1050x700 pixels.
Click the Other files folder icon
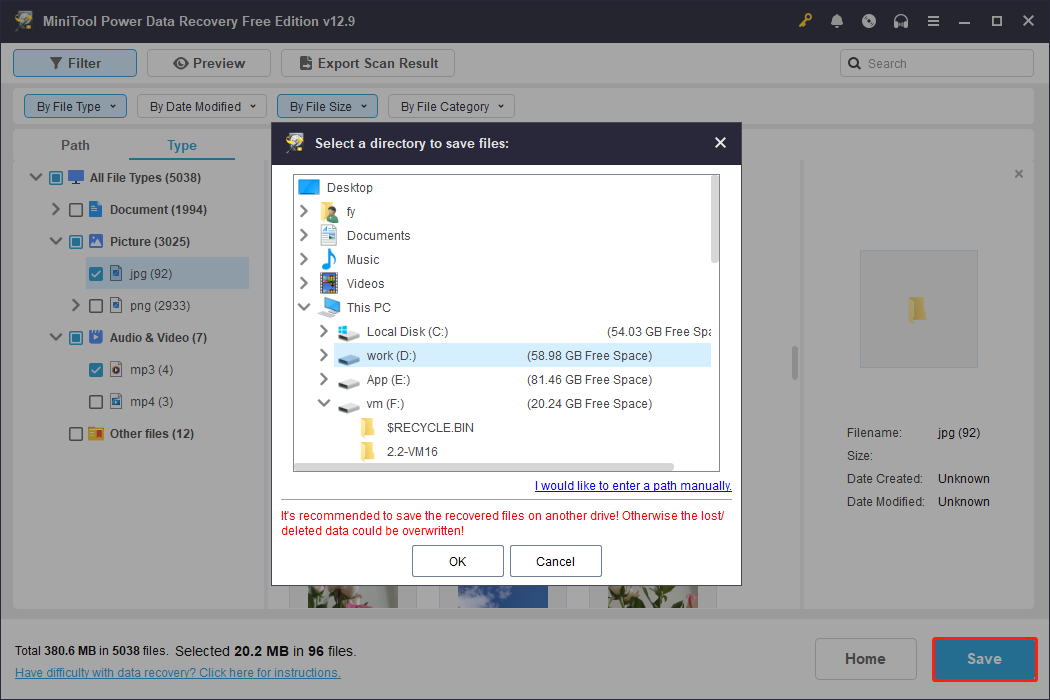[x=96, y=433]
